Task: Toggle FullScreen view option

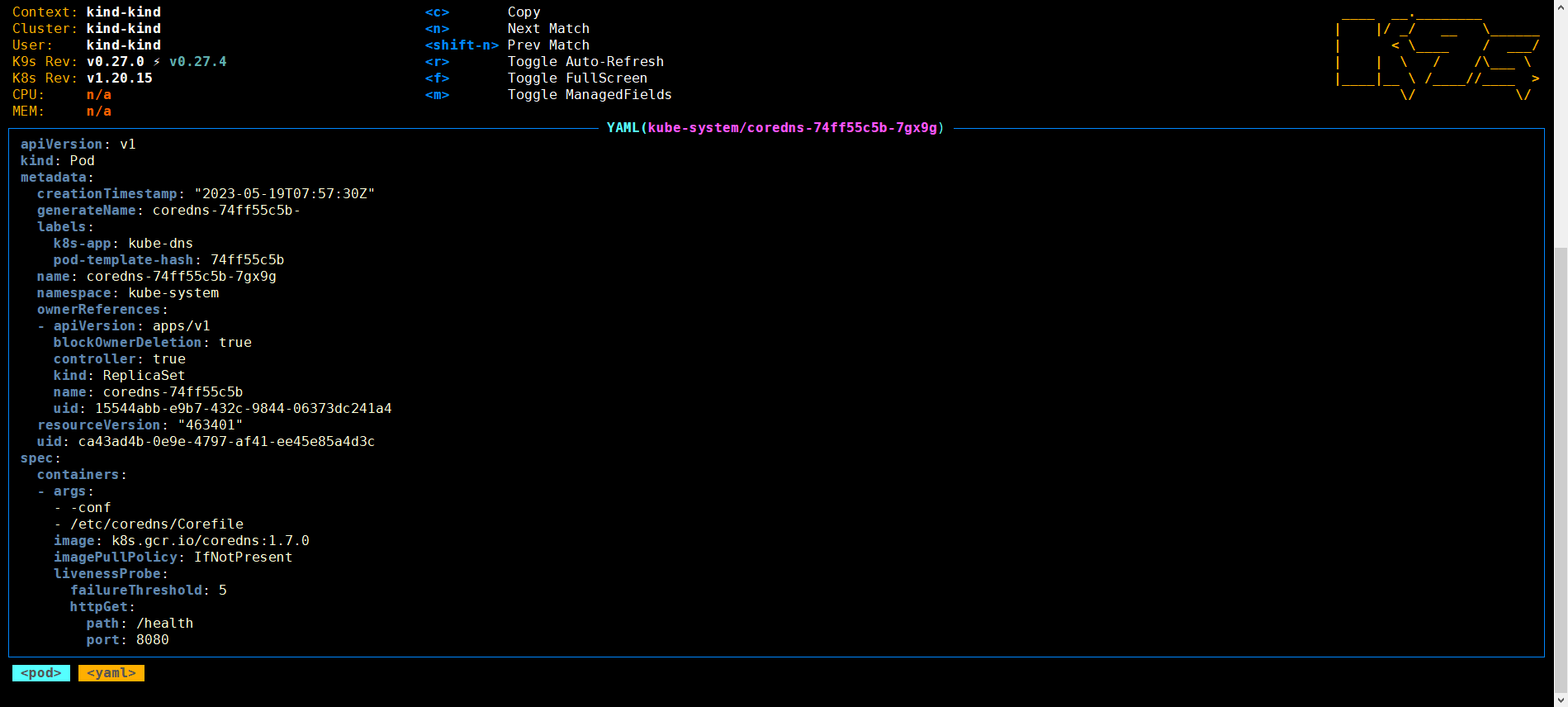Action: tap(577, 78)
